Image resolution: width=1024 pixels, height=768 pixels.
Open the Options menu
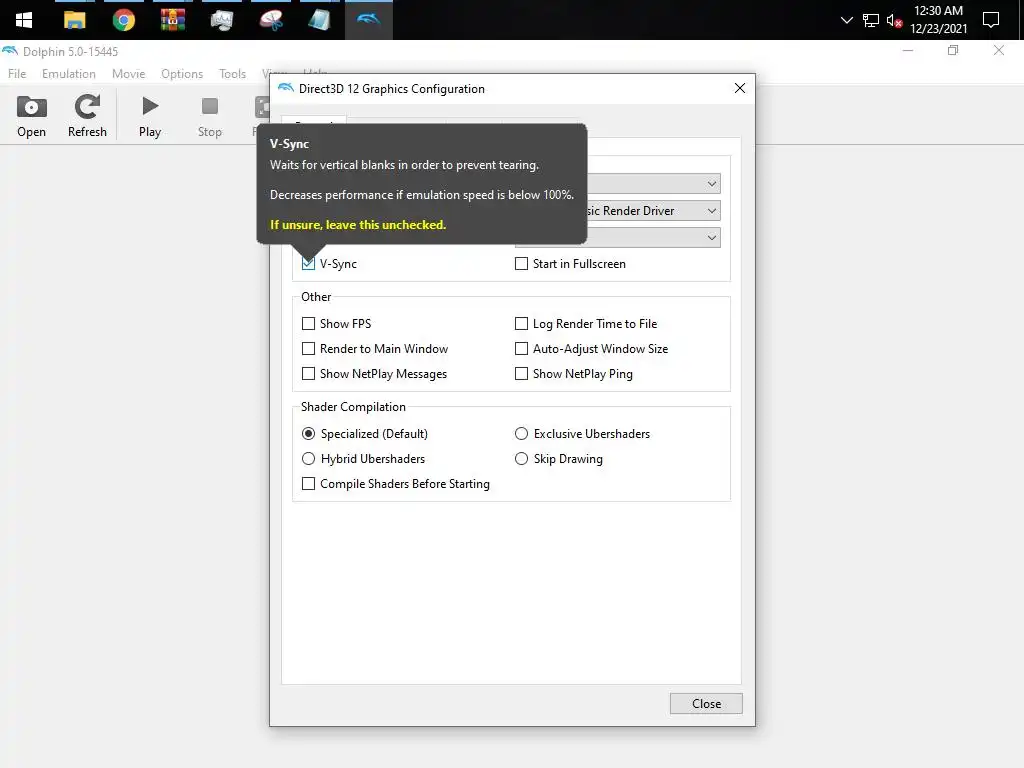click(x=182, y=74)
